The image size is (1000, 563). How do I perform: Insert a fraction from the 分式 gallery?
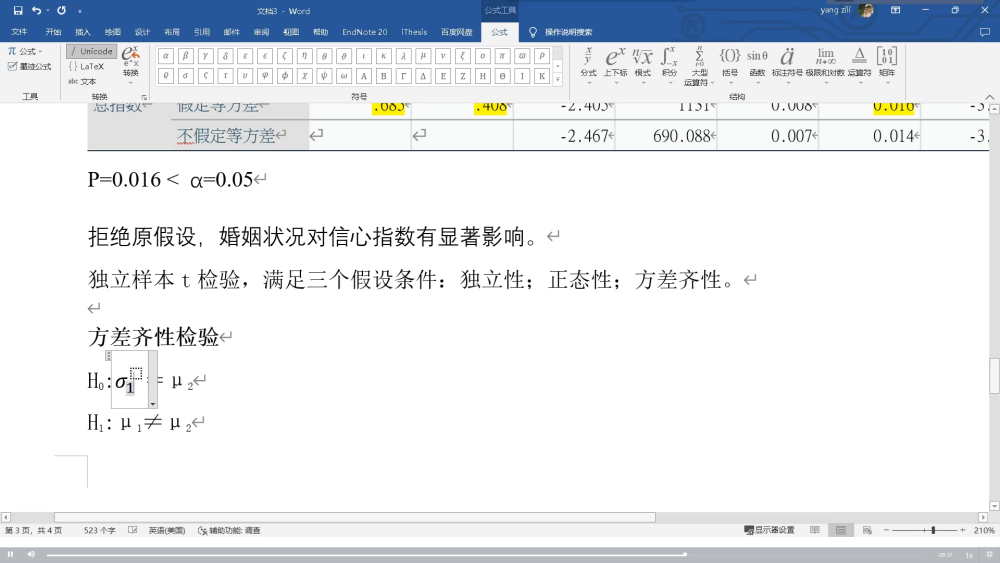tap(588, 61)
